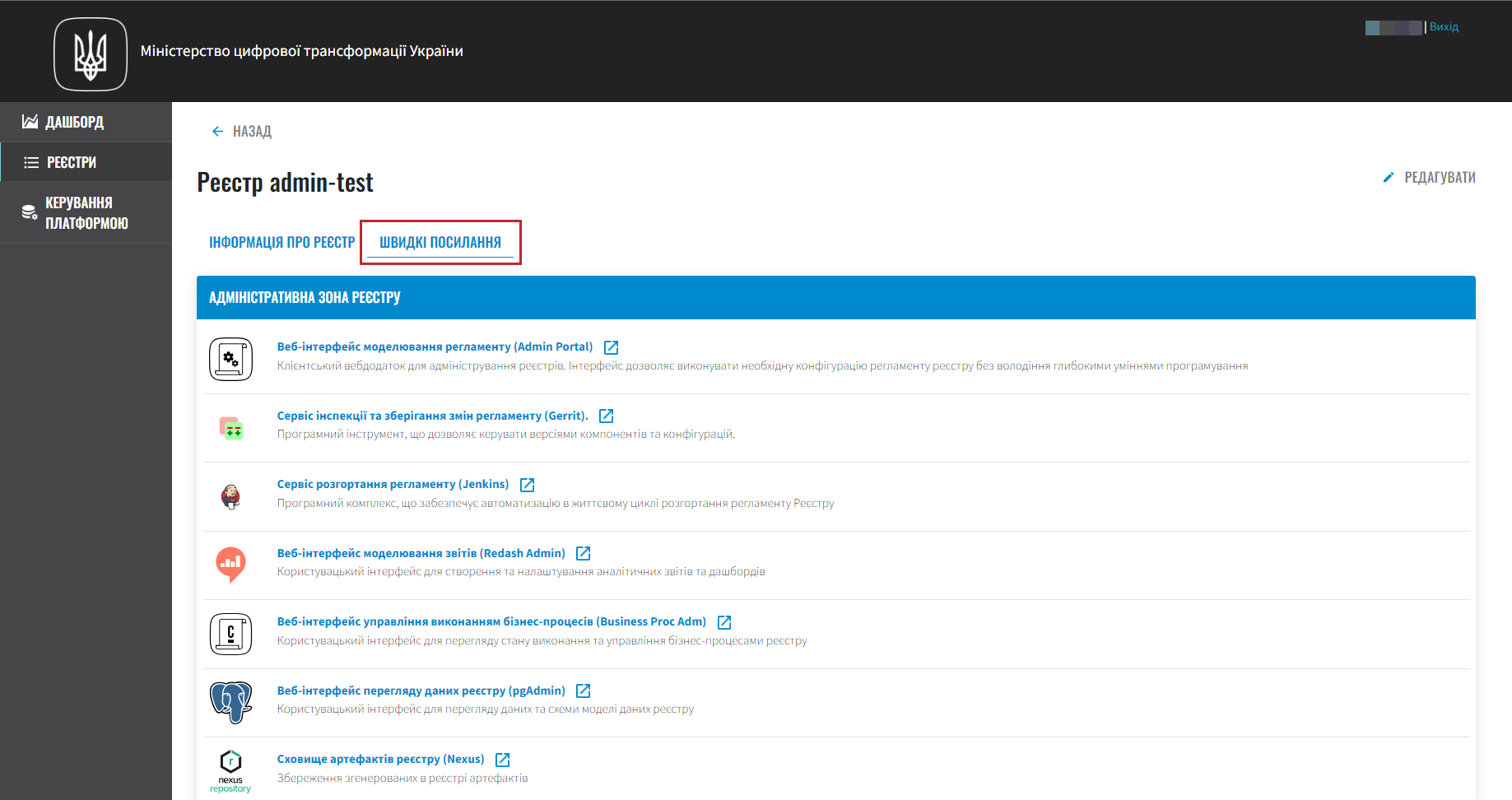Viewport: 1512px width, 800px height.
Task: Open Керування платформою sidebar menu item
Action: [x=86, y=212]
